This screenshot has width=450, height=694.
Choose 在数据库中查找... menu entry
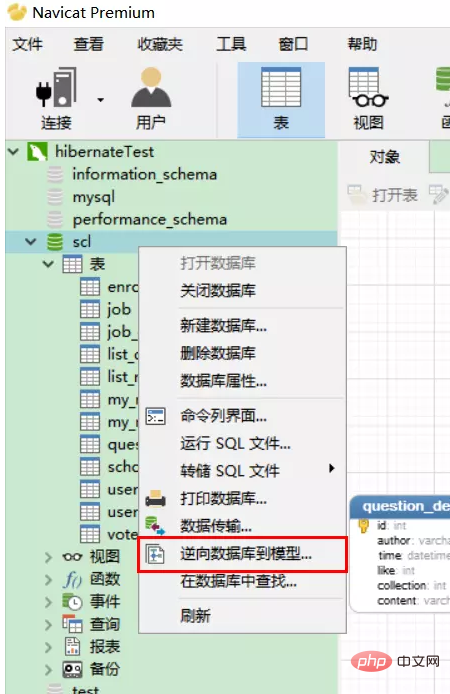point(238,581)
